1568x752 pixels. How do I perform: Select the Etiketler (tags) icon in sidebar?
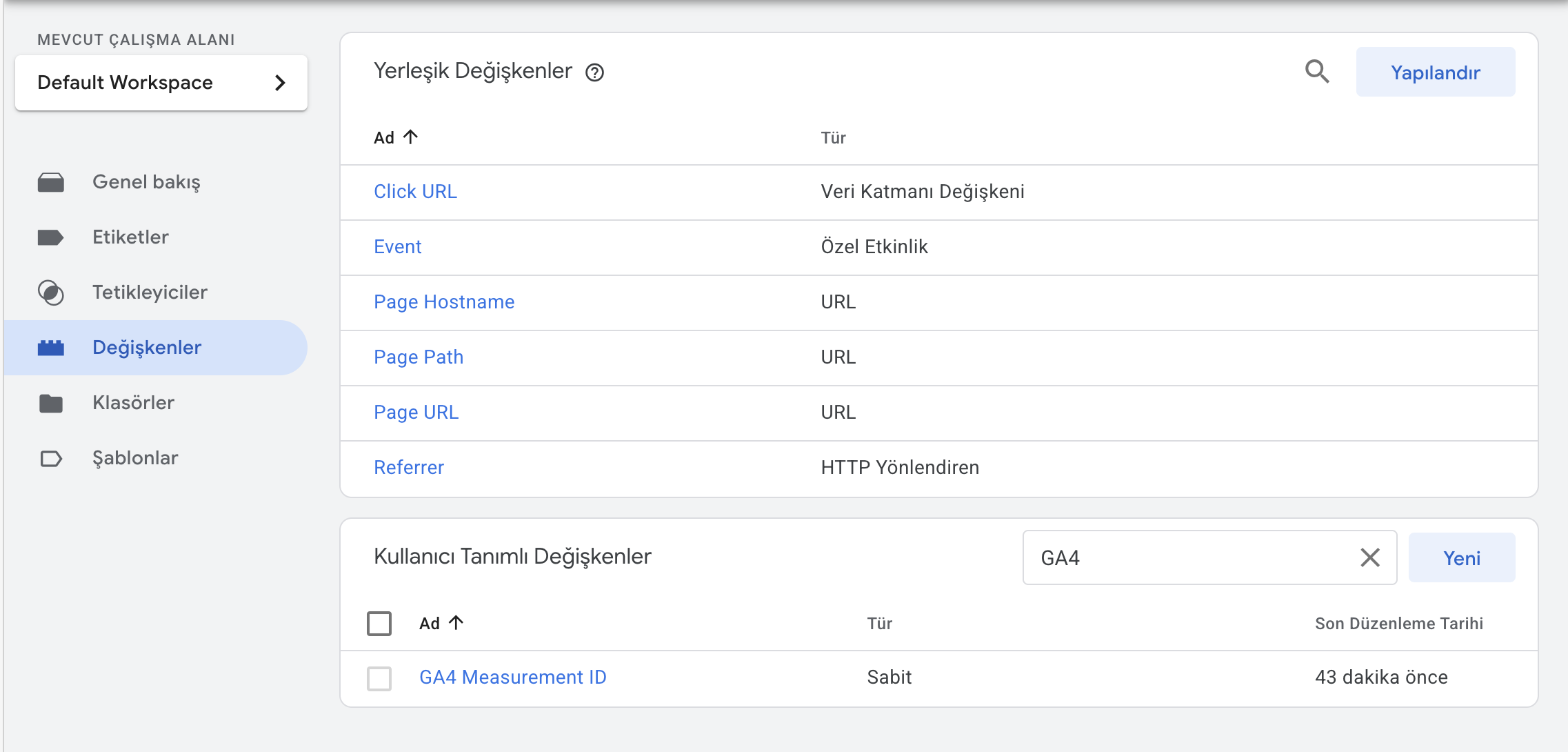point(50,237)
